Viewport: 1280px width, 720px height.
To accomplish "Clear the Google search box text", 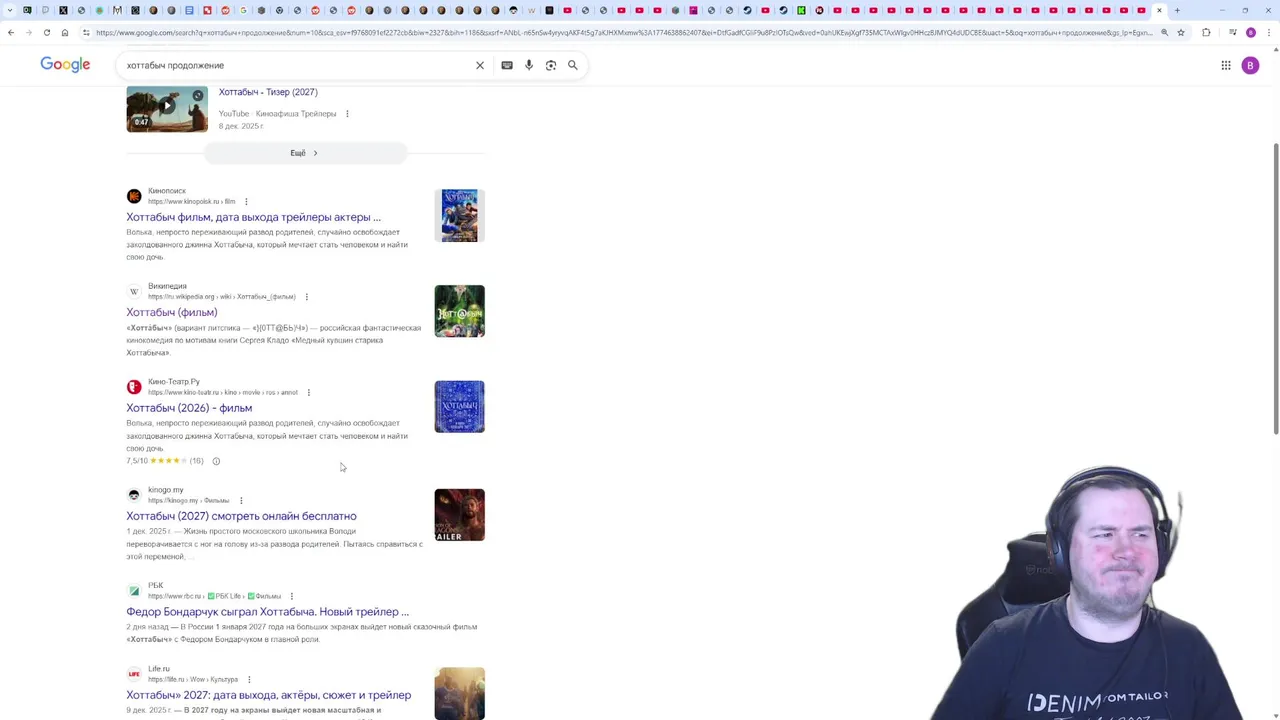I will coord(480,65).
